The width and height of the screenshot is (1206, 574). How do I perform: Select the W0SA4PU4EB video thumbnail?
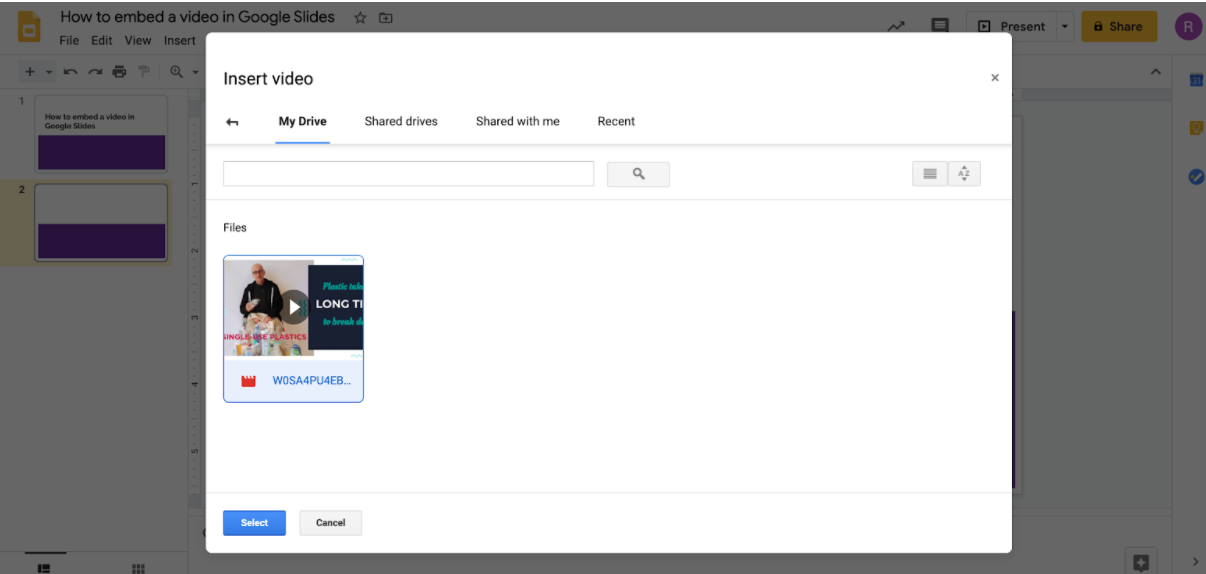click(293, 307)
